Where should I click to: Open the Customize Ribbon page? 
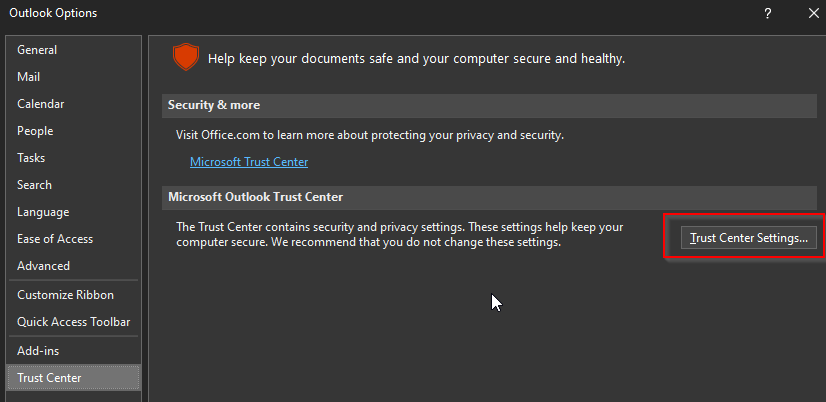[x=65, y=295]
